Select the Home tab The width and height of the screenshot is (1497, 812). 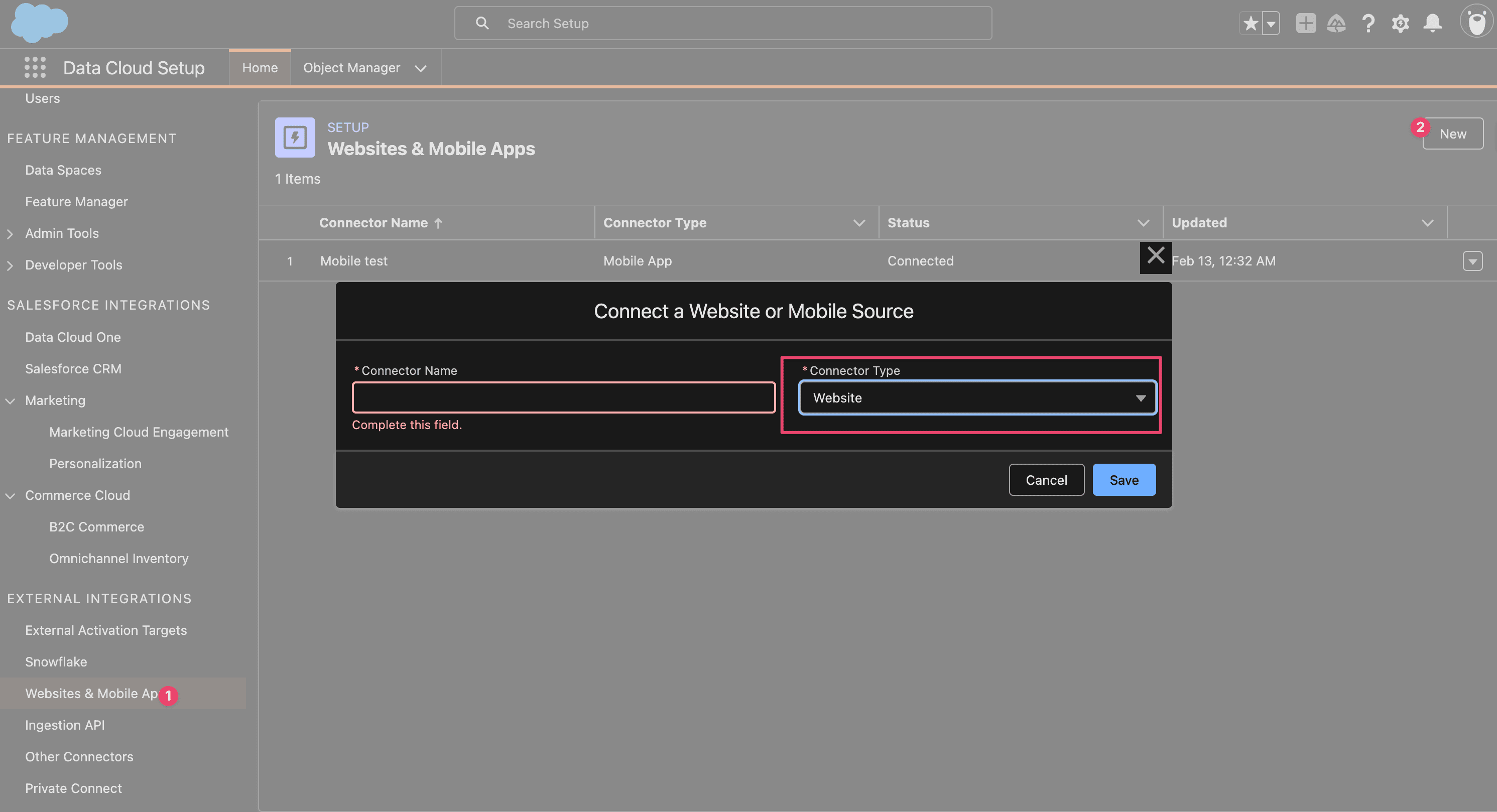pos(260,68)
